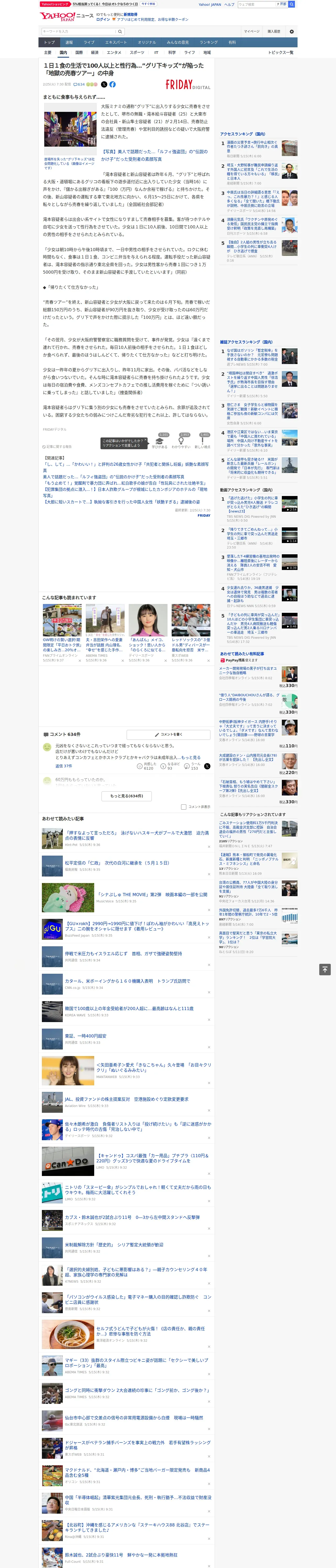Viewport: 336px width, 1568px height.
Task: Open 韓国で100歳以上の年金受給者 article
Action: click(x=129, y=1008)
